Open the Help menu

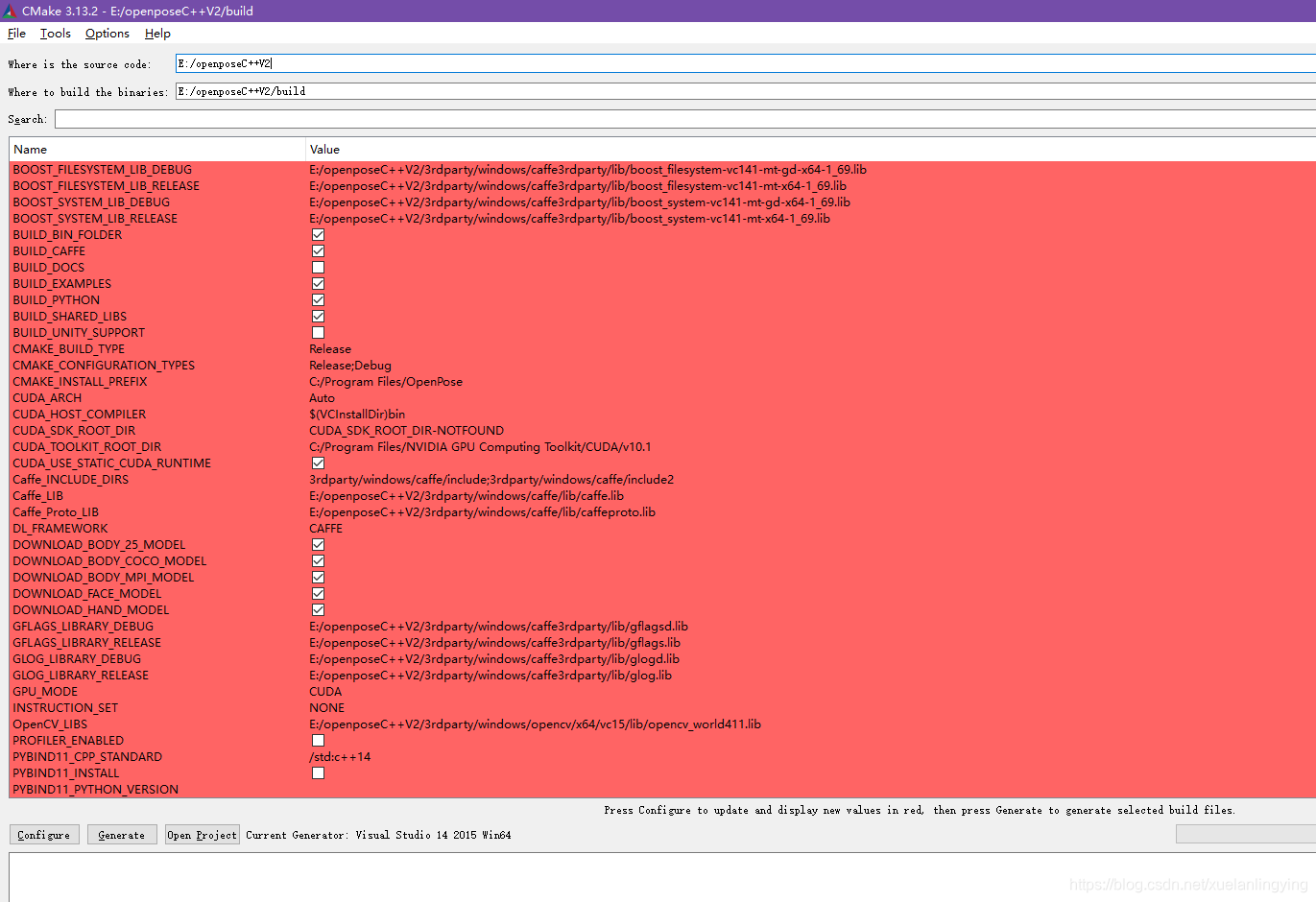pos(157,34)
